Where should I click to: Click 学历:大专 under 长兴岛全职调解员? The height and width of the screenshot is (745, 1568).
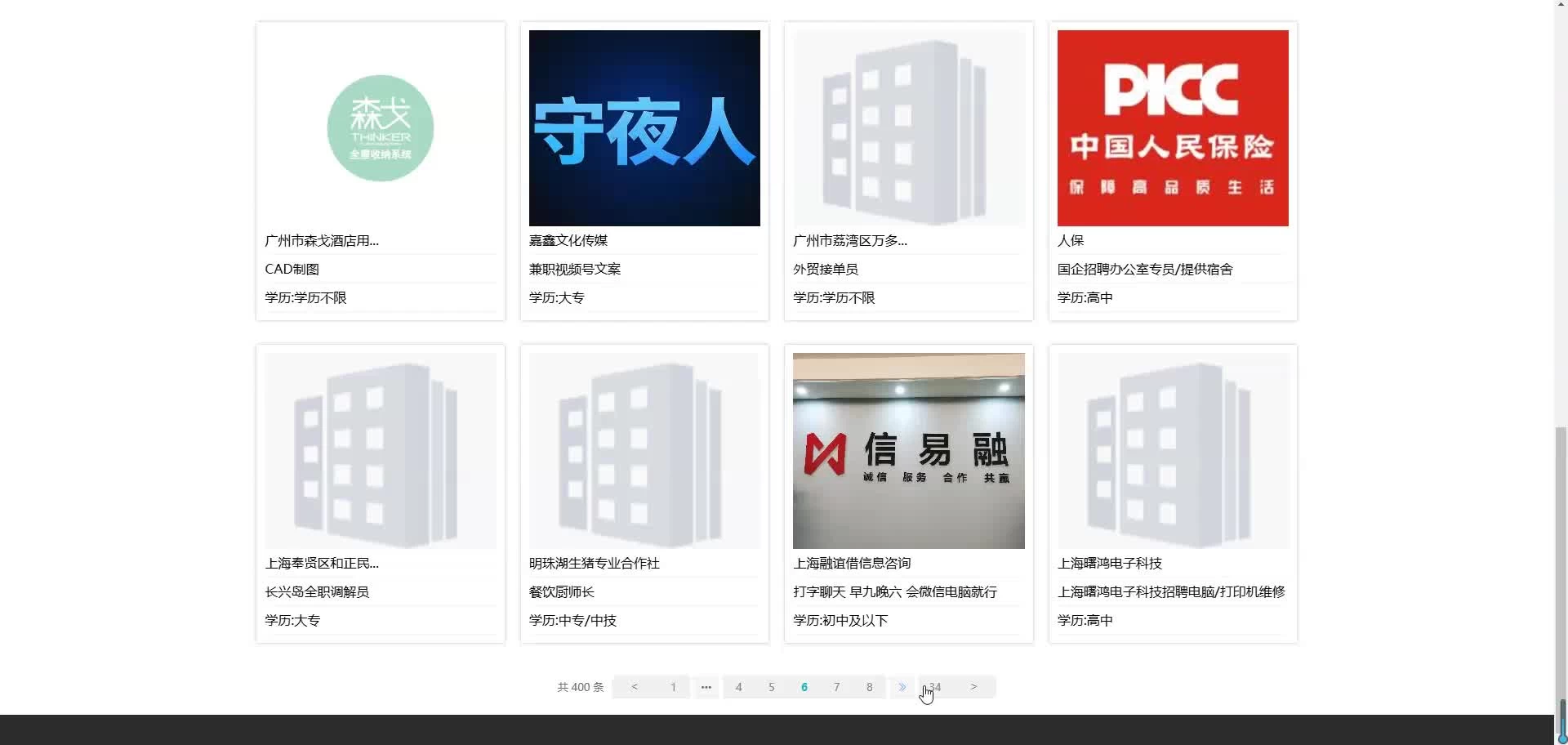pyautogui.click(x=292, y=620)
